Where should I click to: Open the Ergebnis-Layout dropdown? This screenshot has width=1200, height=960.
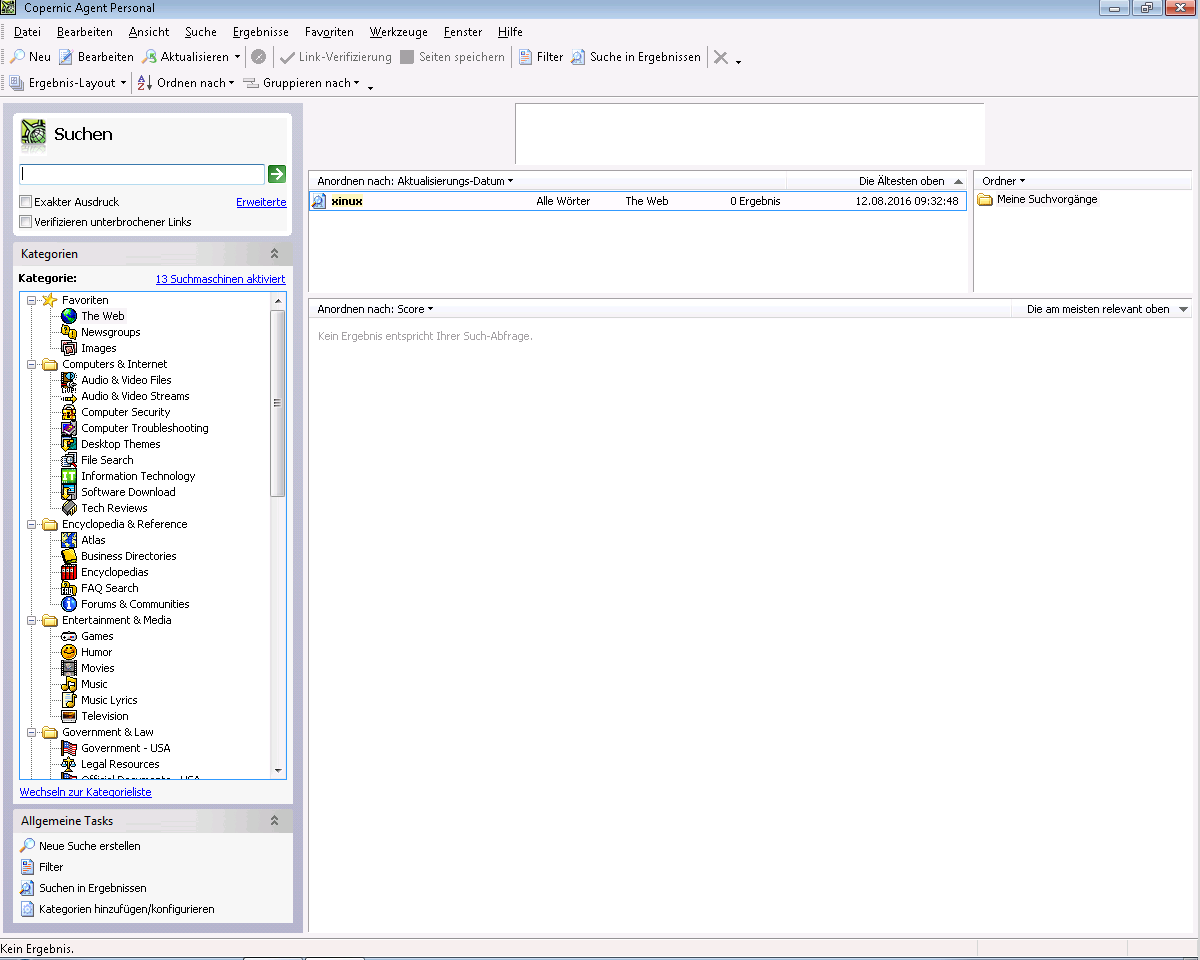tap(68, 83)
